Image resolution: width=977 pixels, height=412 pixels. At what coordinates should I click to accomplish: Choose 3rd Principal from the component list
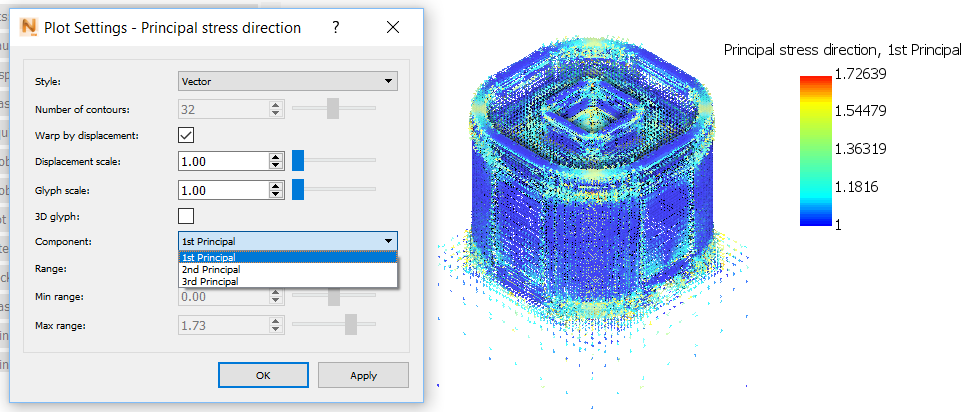(x=288, y=281)
